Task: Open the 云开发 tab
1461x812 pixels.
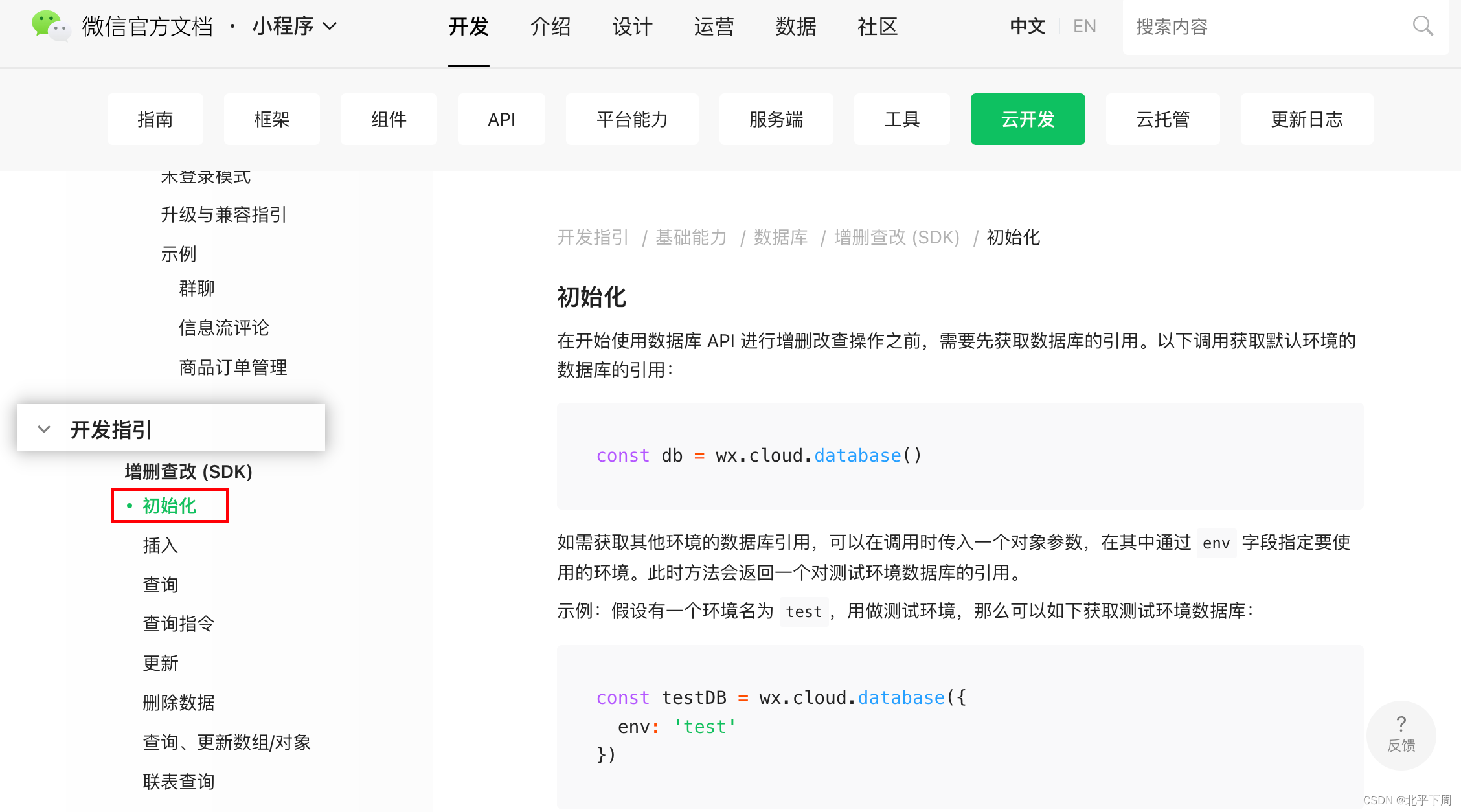Action: tap(1027, 119)
